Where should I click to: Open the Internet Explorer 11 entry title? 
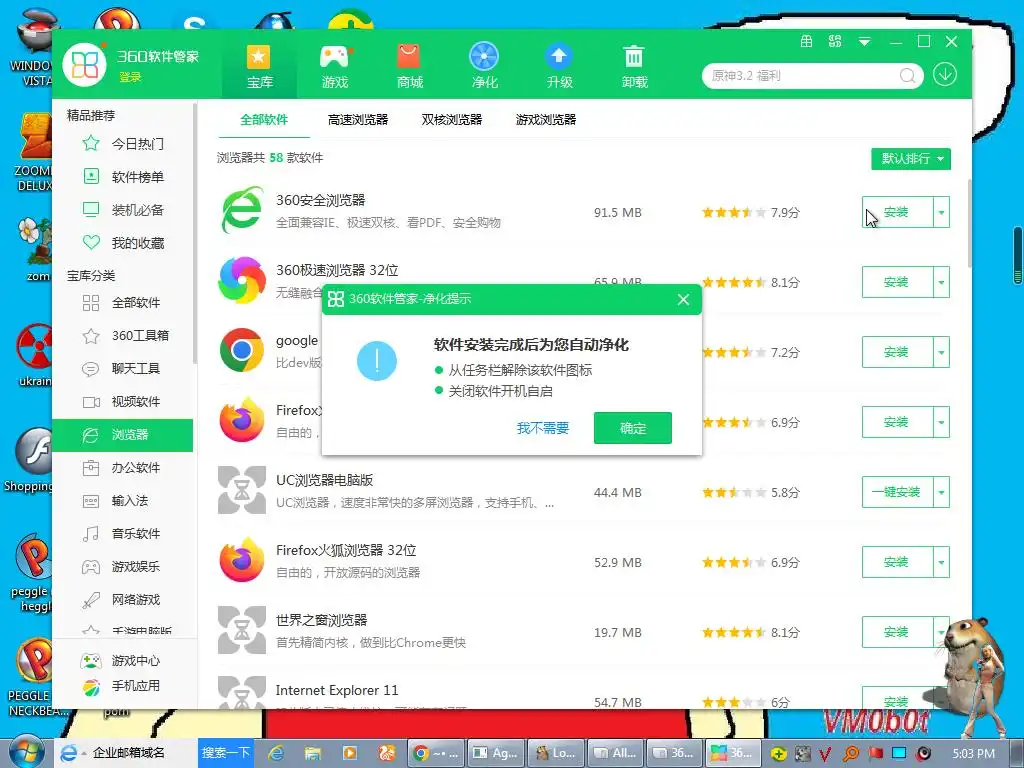336,690
